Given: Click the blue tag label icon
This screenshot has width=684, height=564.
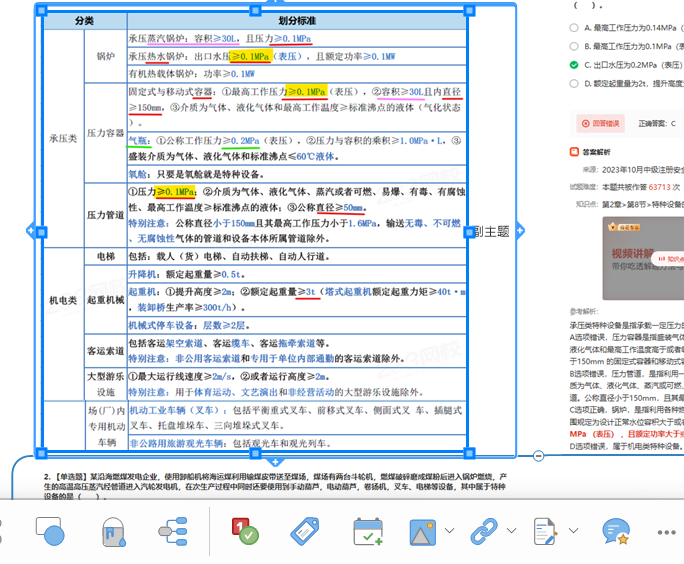Looking at the screenshot, I should pyautogui.click(x=304, y=531).
